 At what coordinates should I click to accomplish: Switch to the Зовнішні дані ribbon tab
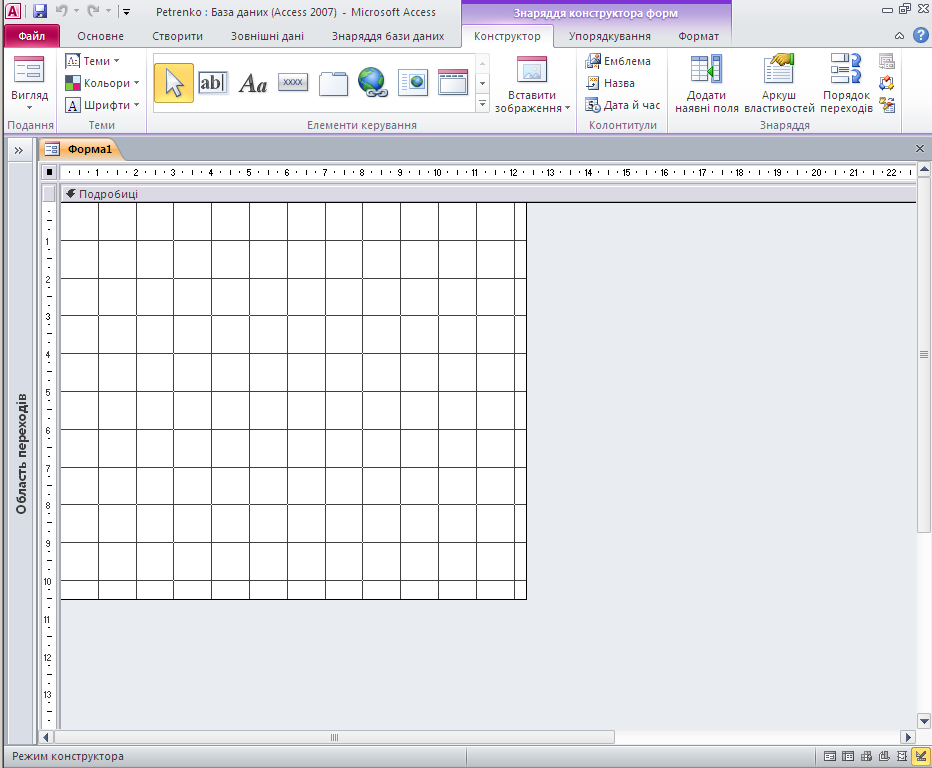coord(267,36)
